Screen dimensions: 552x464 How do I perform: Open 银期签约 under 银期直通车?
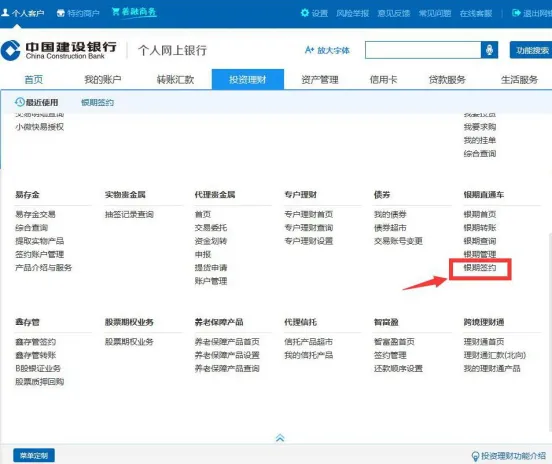(480, 268)
